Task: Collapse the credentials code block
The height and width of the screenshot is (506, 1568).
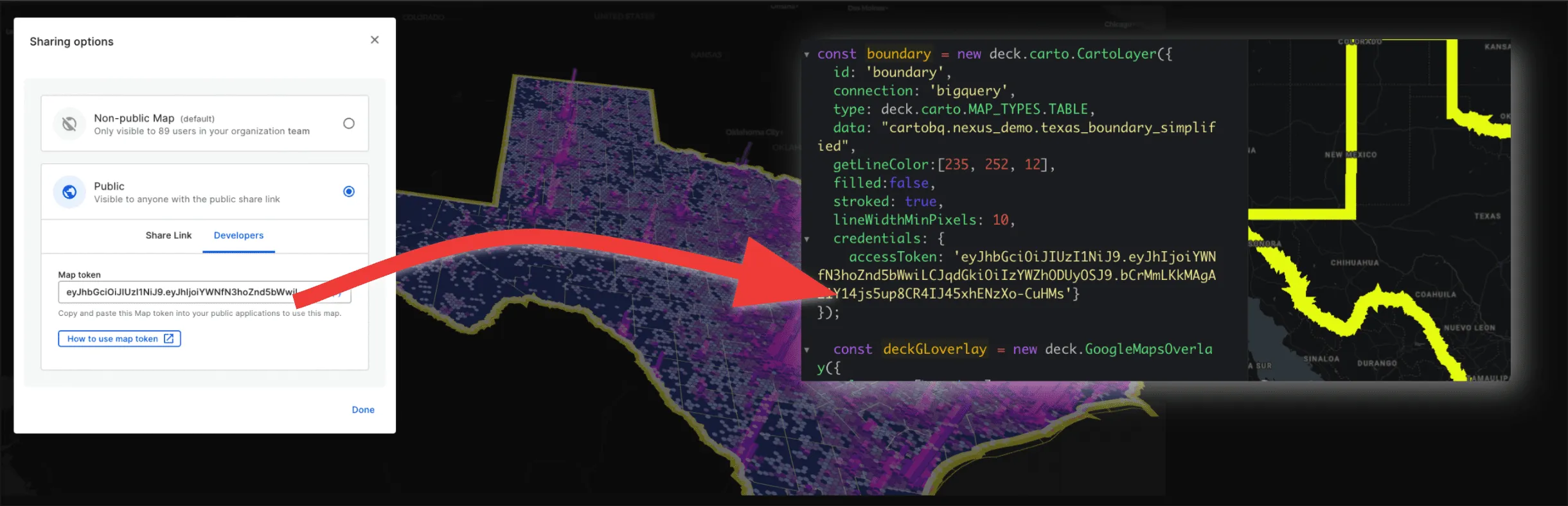Action: 806,239
